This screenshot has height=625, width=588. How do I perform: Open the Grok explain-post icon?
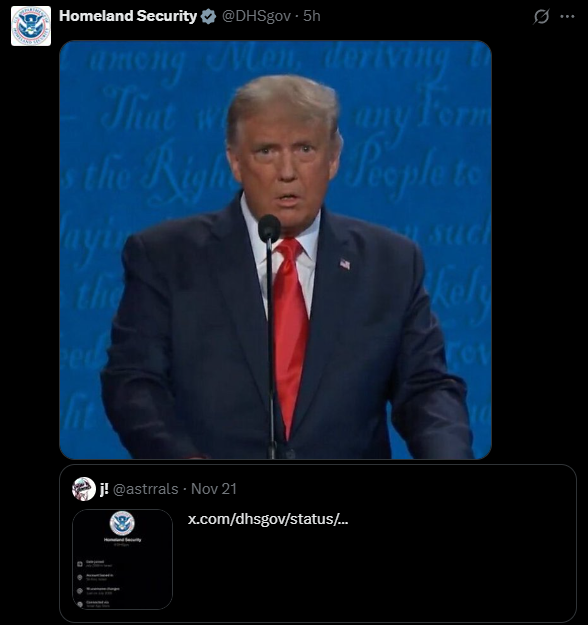coord(541,16)
